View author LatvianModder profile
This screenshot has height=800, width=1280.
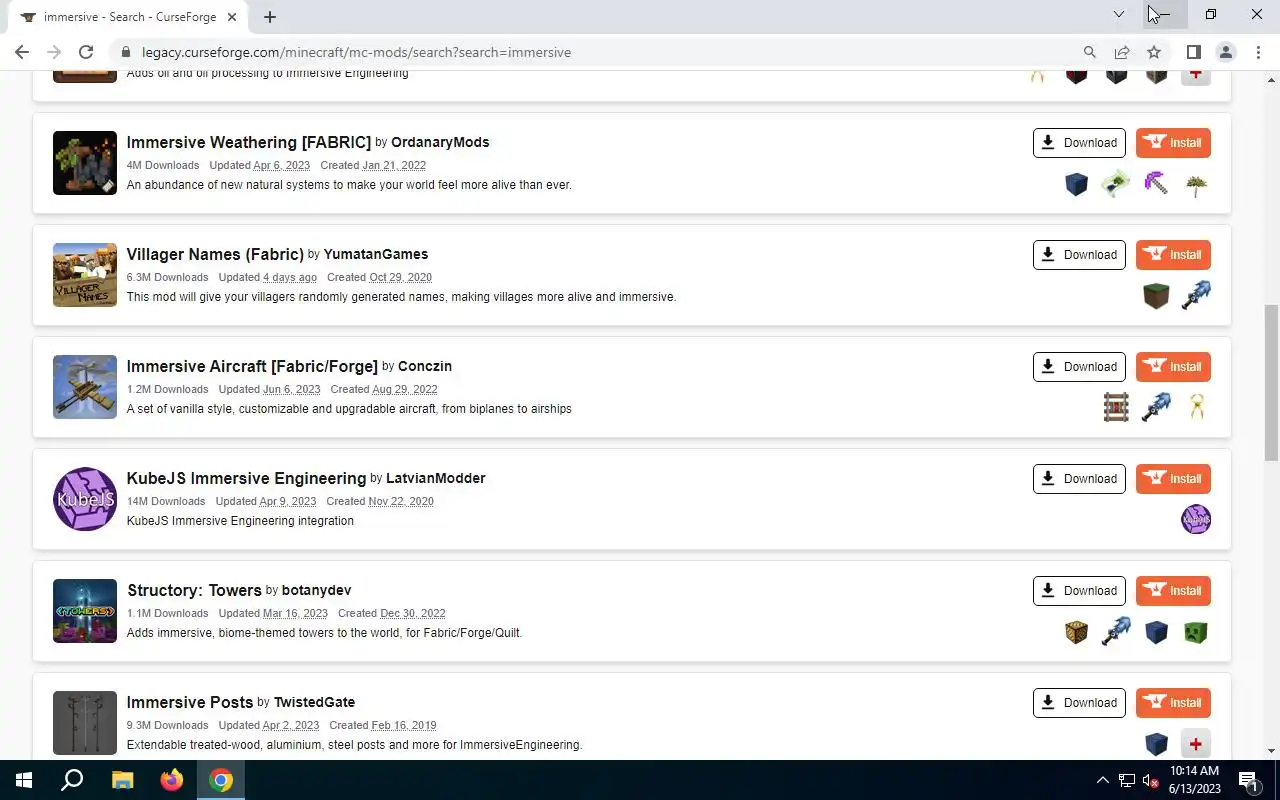tap(436, 478)
